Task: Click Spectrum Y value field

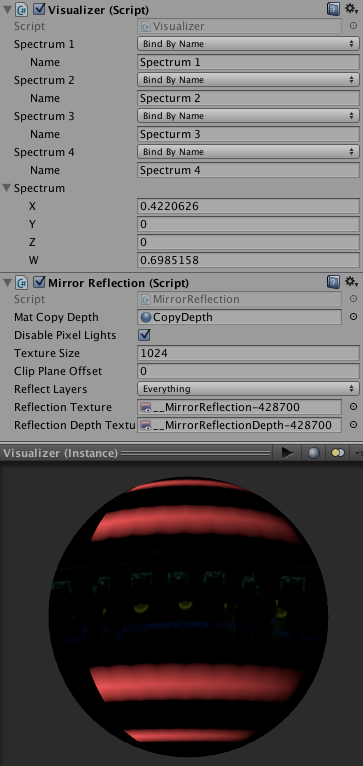Action: click(248, 224)
